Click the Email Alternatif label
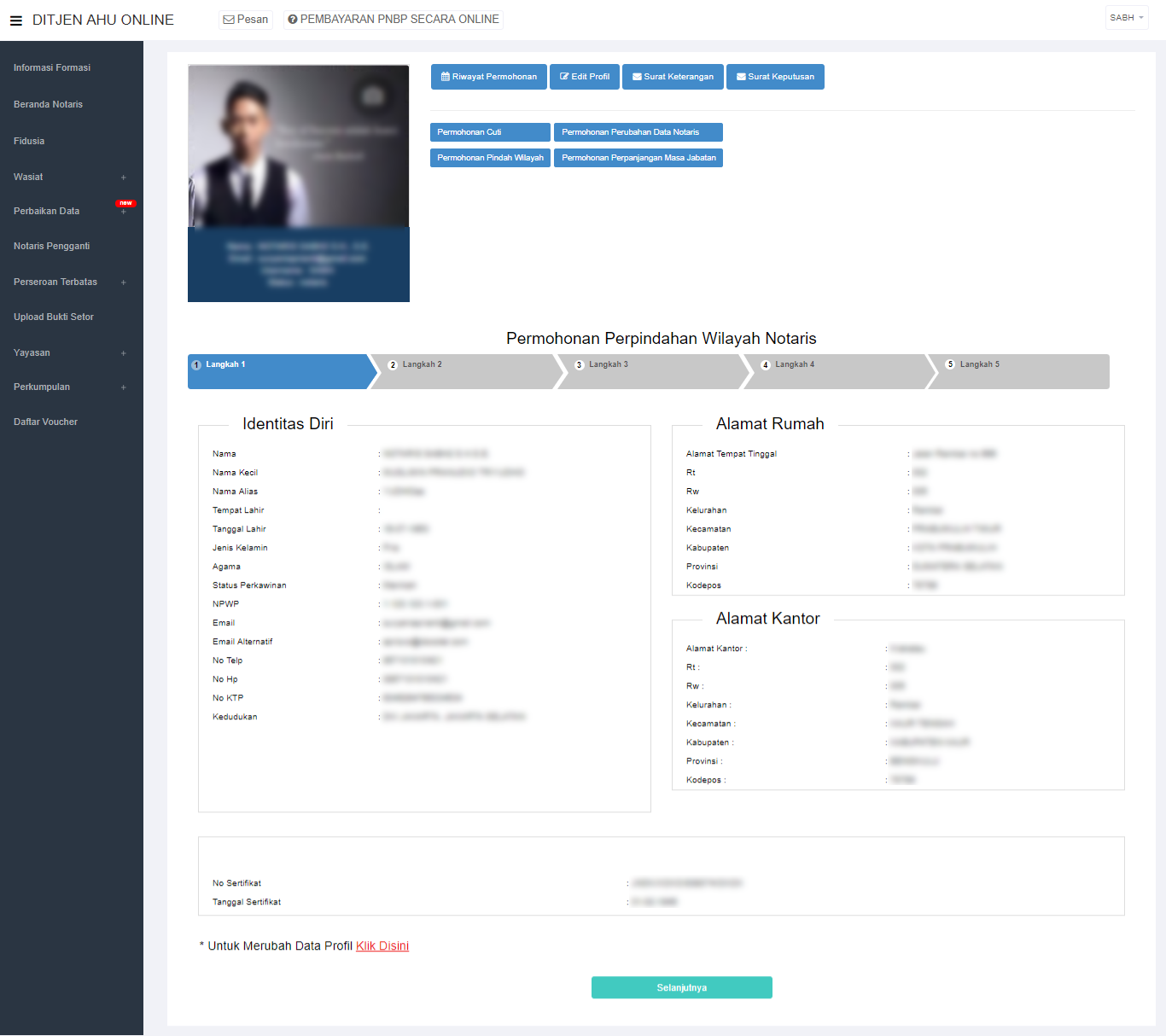The height and width of the screenshot is (1036, 1166). click(x=242, y=642)
